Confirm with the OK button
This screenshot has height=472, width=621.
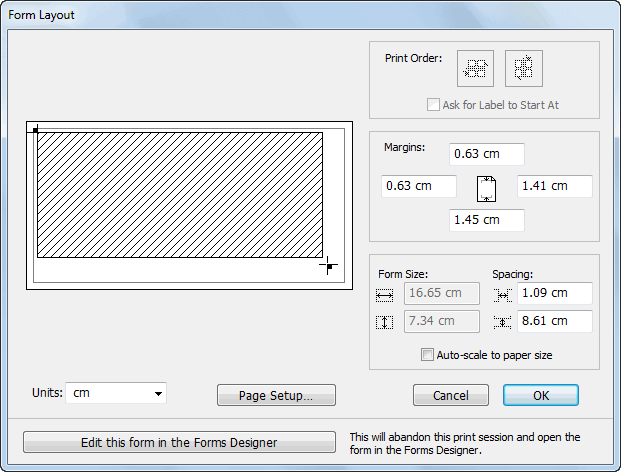point(541,395)
